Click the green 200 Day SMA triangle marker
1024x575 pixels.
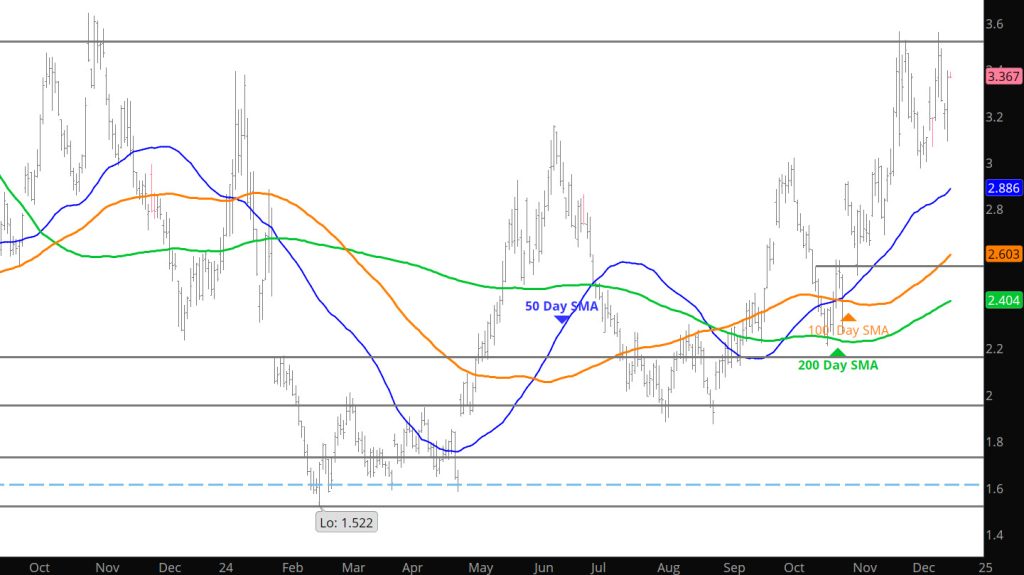tap(837, 352)
